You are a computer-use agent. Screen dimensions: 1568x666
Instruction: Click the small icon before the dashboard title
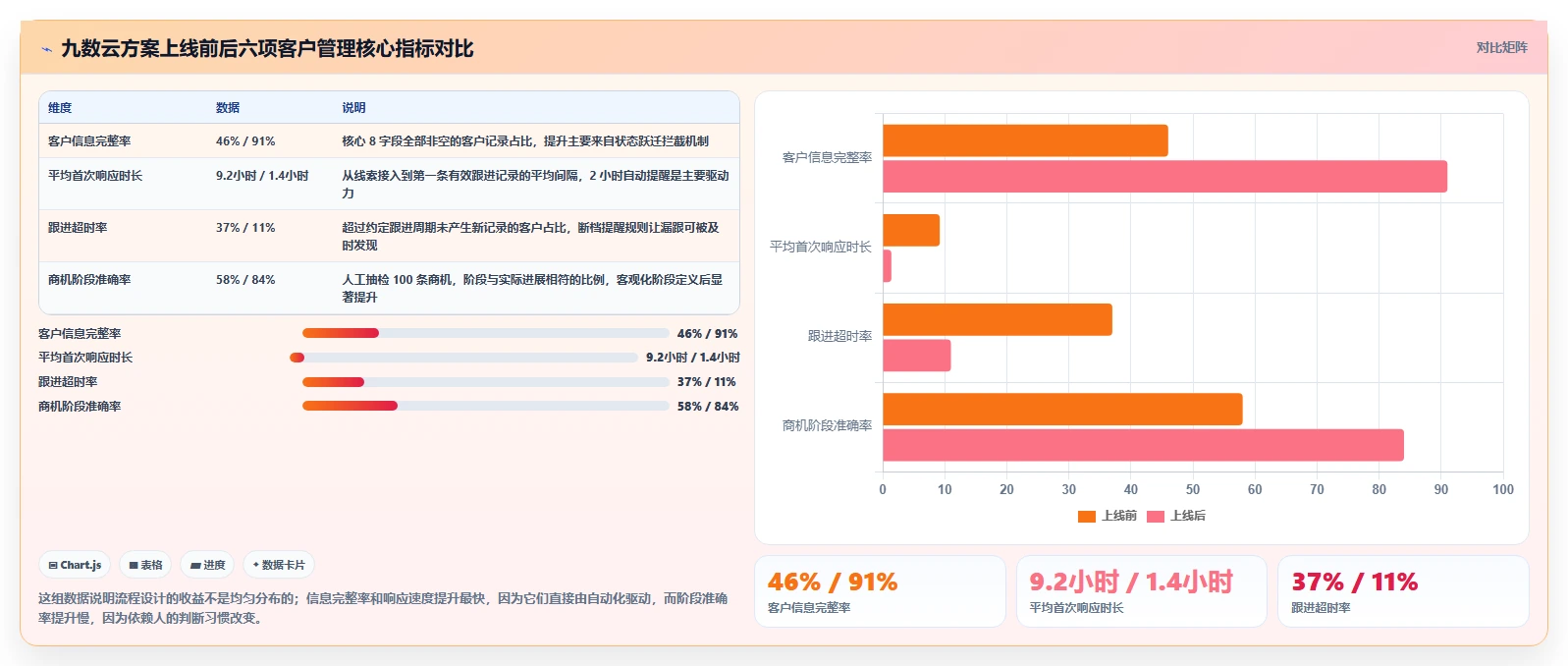click(46, 49)
